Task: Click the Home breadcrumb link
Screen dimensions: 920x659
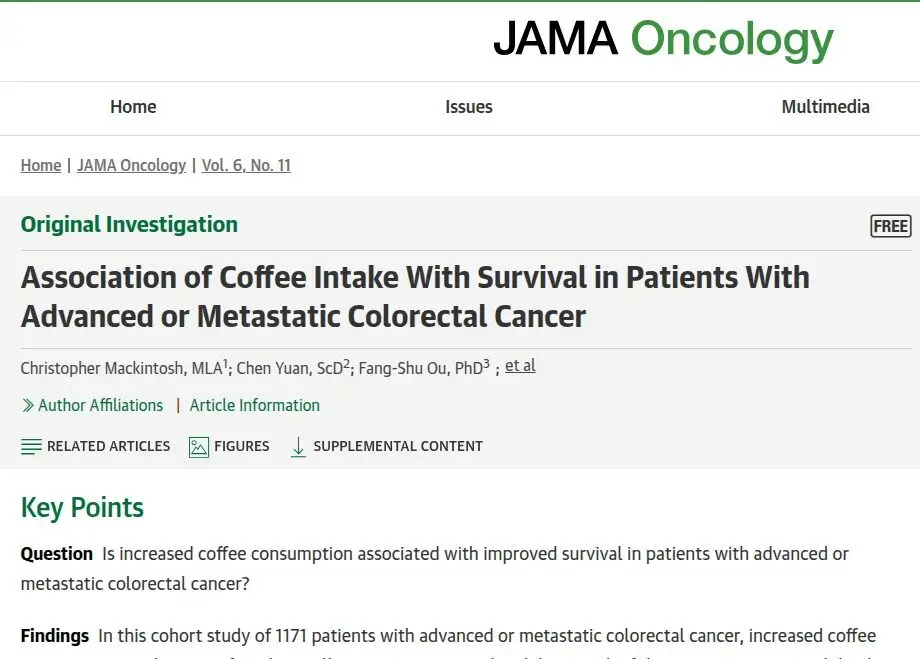Action: 41,165
